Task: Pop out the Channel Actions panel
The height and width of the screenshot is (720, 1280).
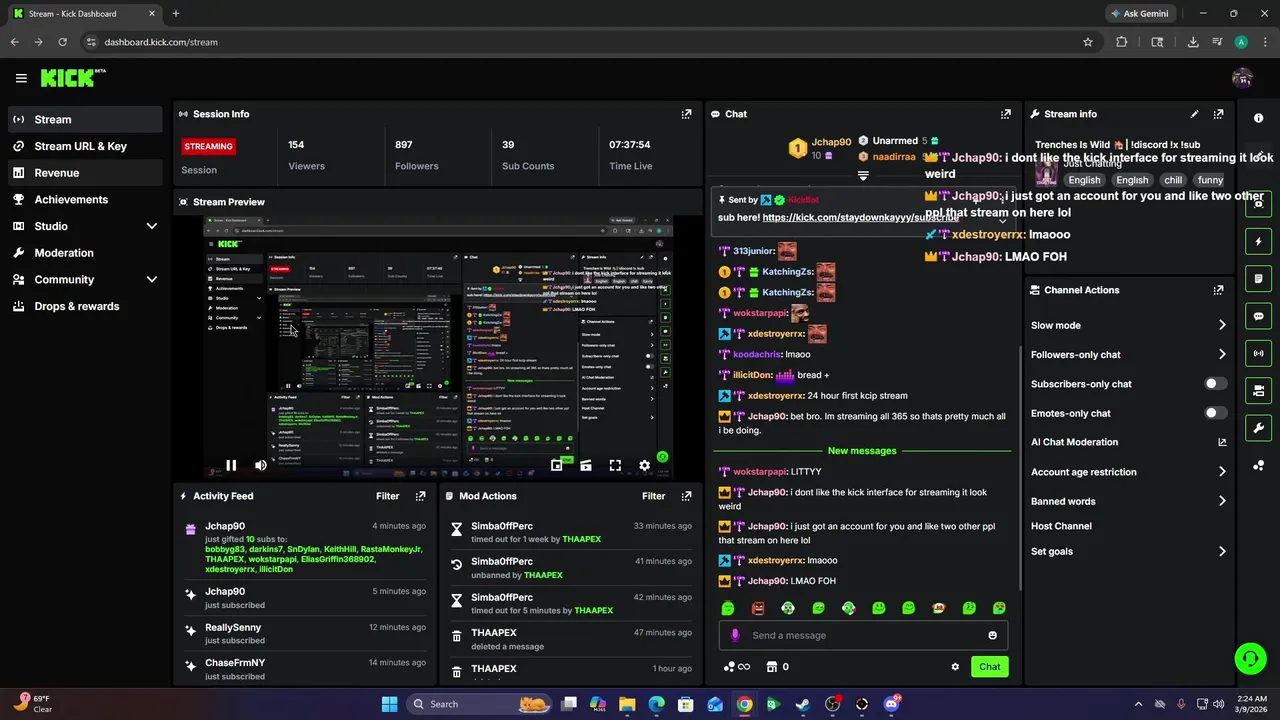Action: 1218,290
